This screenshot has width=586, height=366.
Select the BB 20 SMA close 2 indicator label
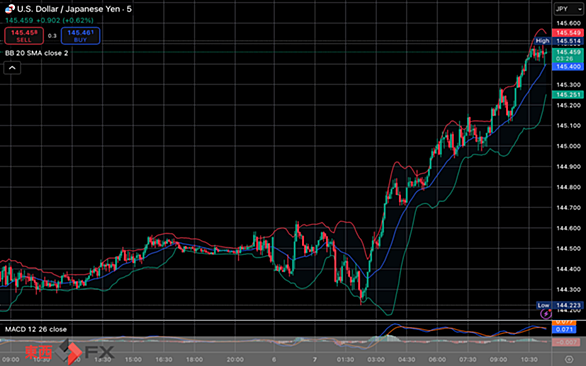coord(37,53)
